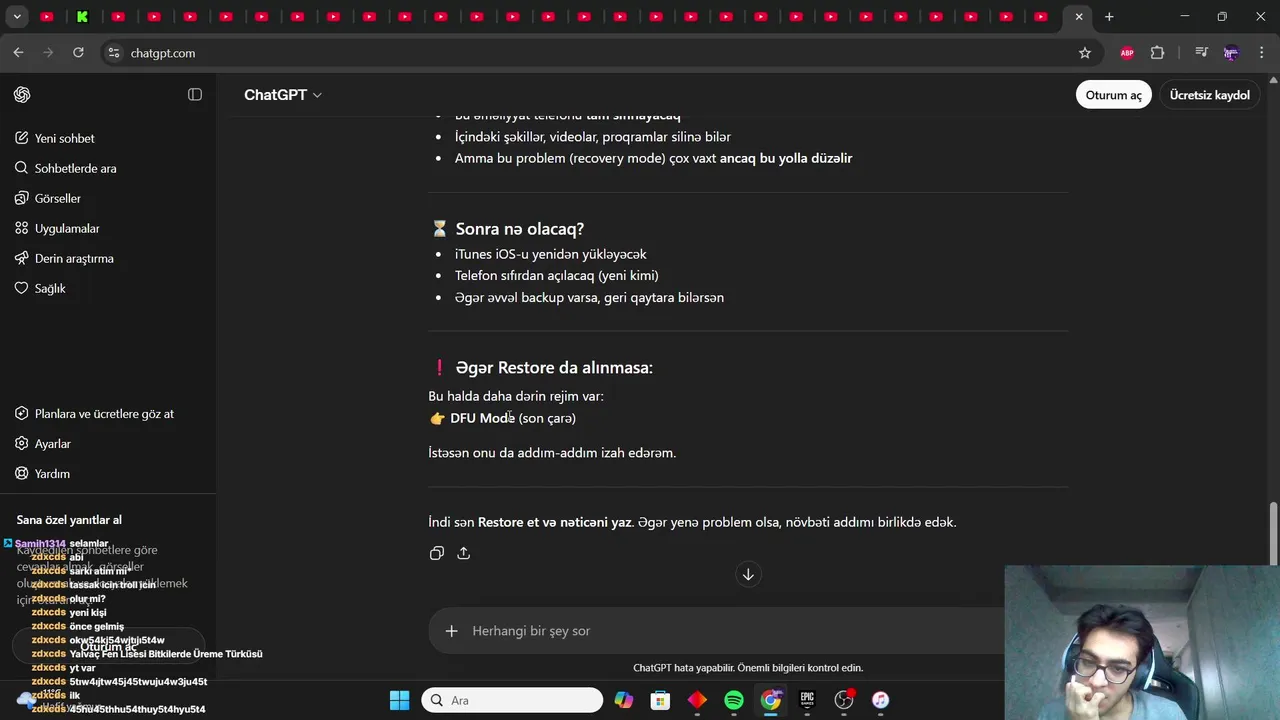This screenshot has height=720, width=1280.
Task: Click the Sohbetlerde ara magnifier icon
Action: (22, 168)
